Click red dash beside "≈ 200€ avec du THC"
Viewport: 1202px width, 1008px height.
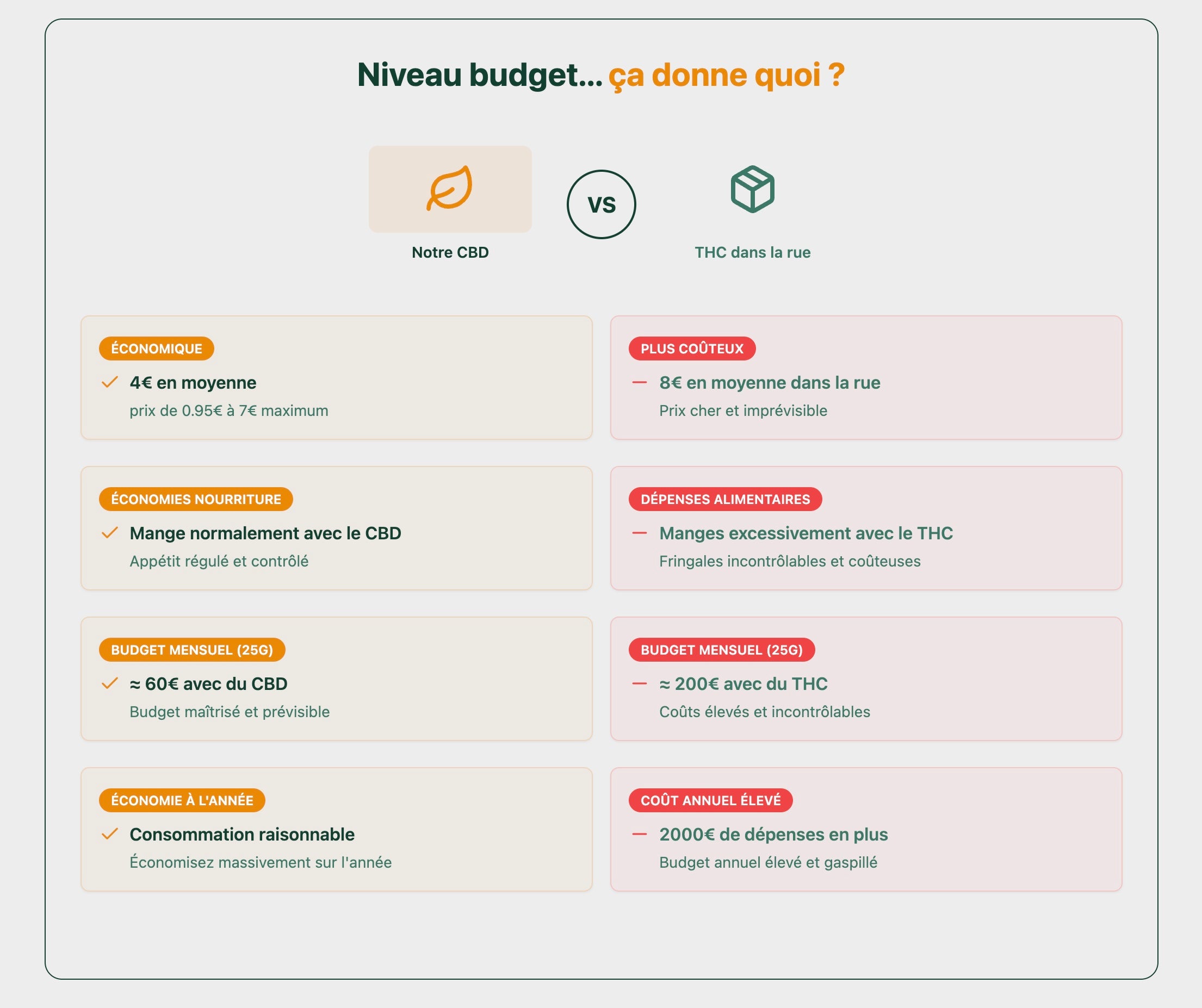point(639,683)
